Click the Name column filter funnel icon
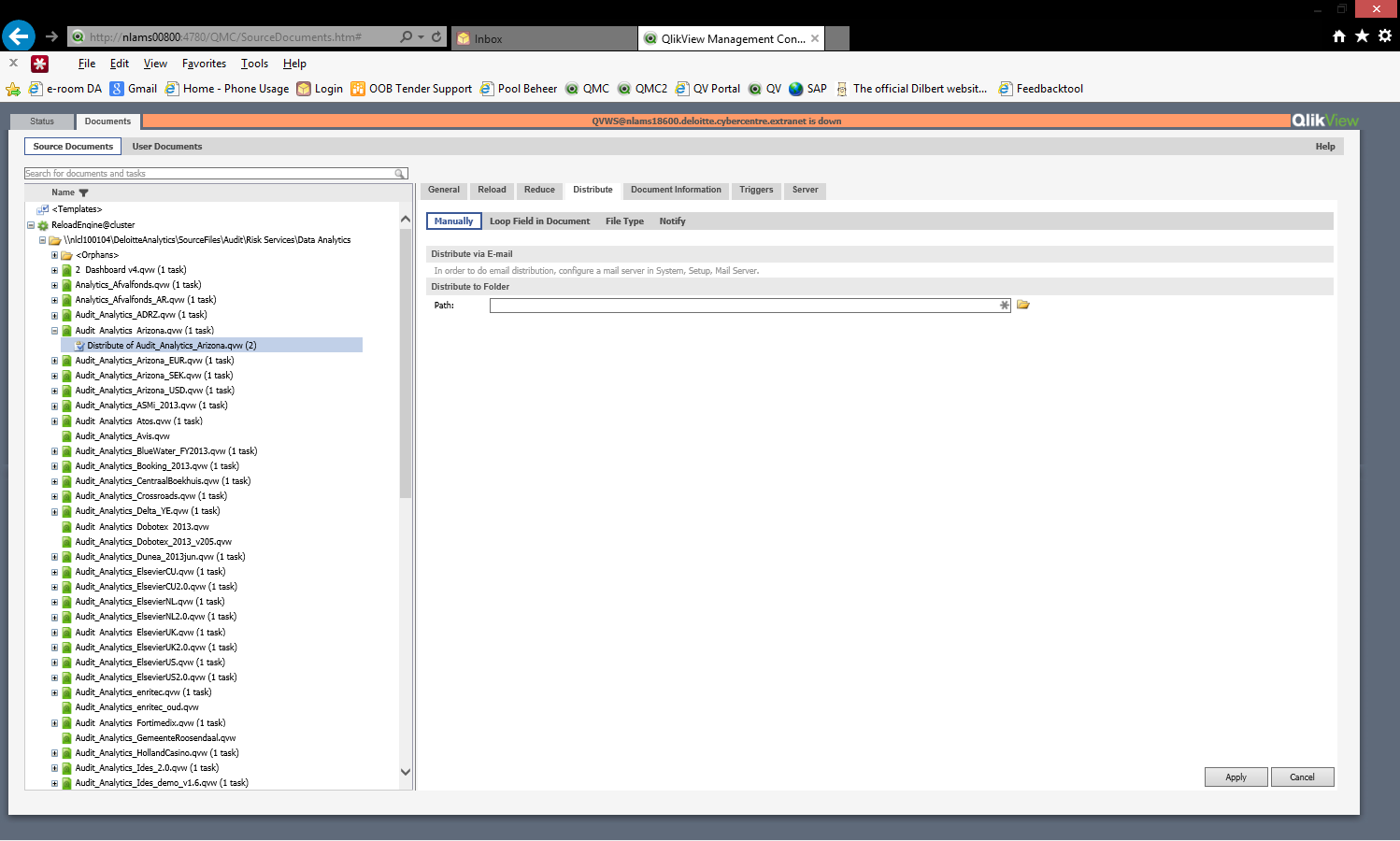 click(x=83, y=192)
